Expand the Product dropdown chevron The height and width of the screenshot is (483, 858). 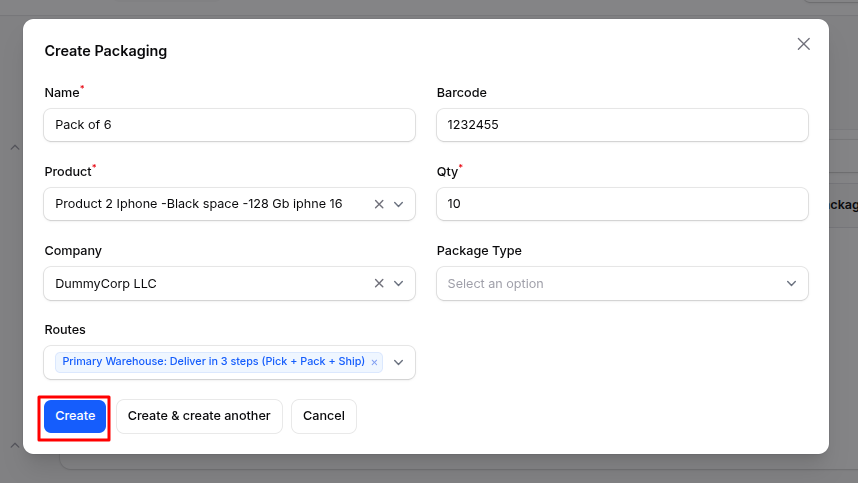pyautogui.click(x=399, y=204)
